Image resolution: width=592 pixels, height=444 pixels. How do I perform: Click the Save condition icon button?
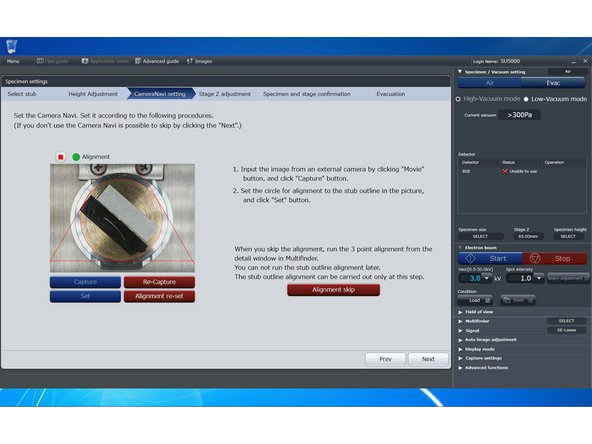pyautogui.click(x=518, y=300)
